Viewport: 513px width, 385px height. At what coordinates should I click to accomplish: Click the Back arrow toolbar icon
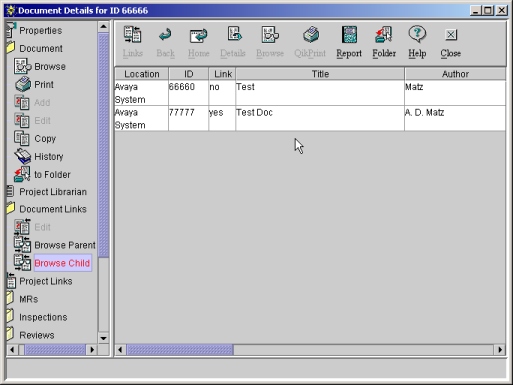click(x=165, y=35)
